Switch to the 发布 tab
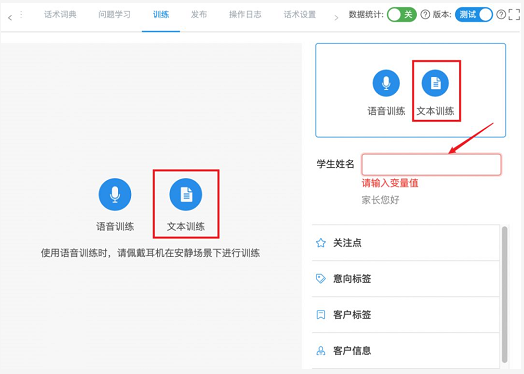 [x=199, y=14]
